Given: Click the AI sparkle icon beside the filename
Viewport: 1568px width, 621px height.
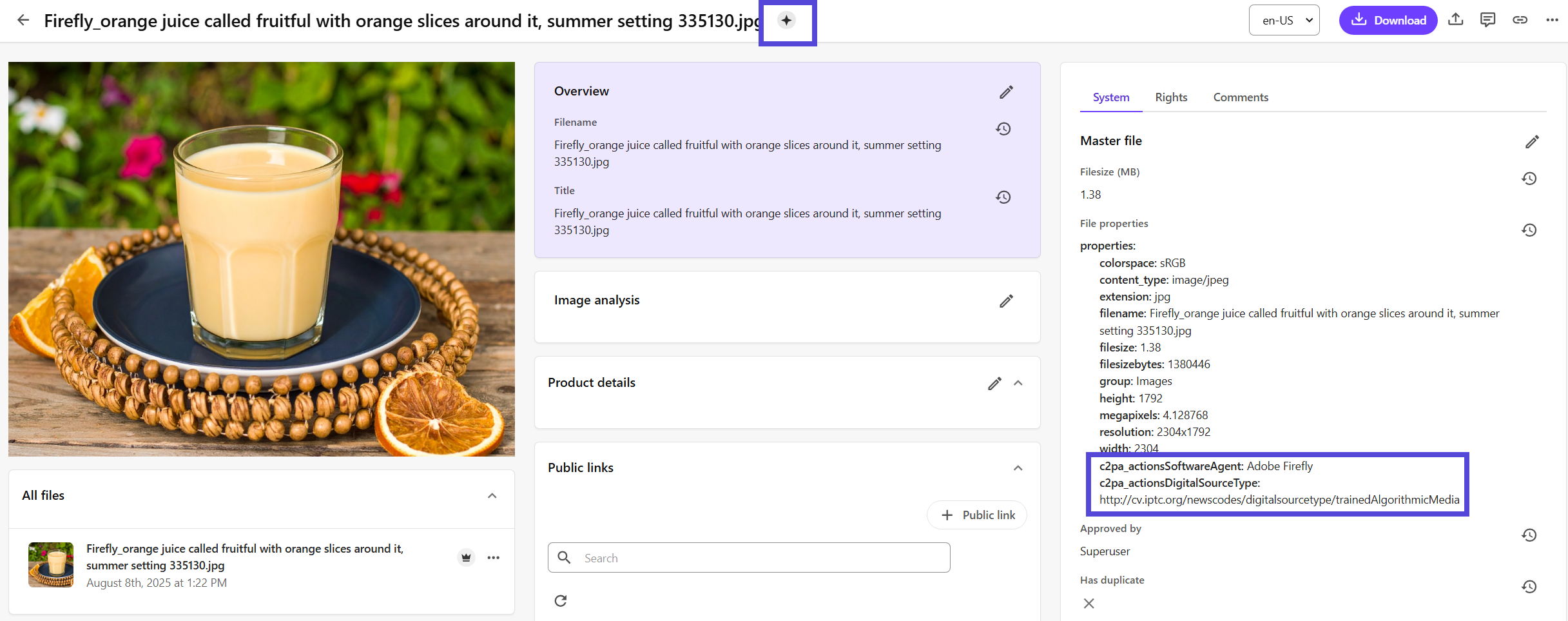Looking at the screenshot, I should [x=787, y=22].
